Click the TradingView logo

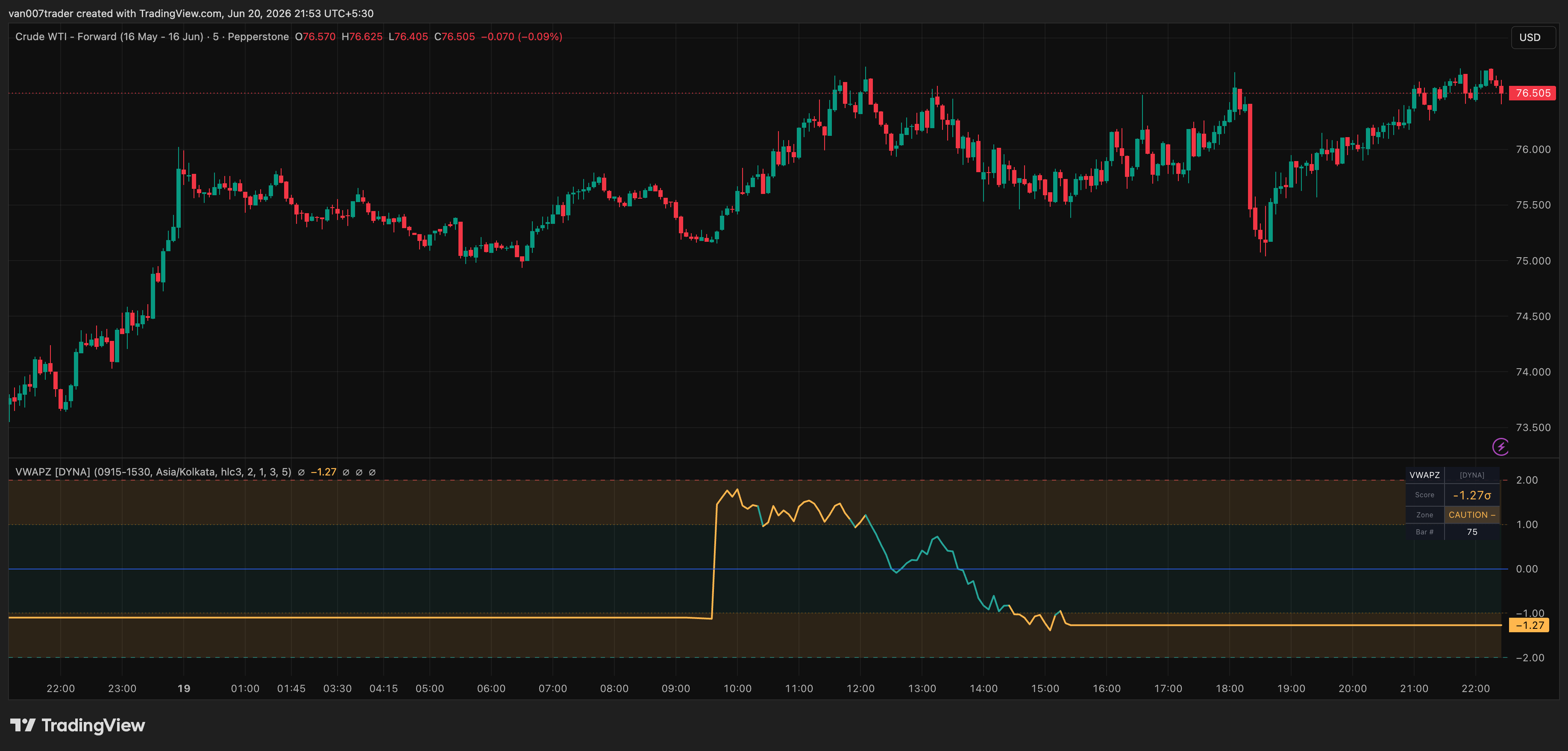78,725
